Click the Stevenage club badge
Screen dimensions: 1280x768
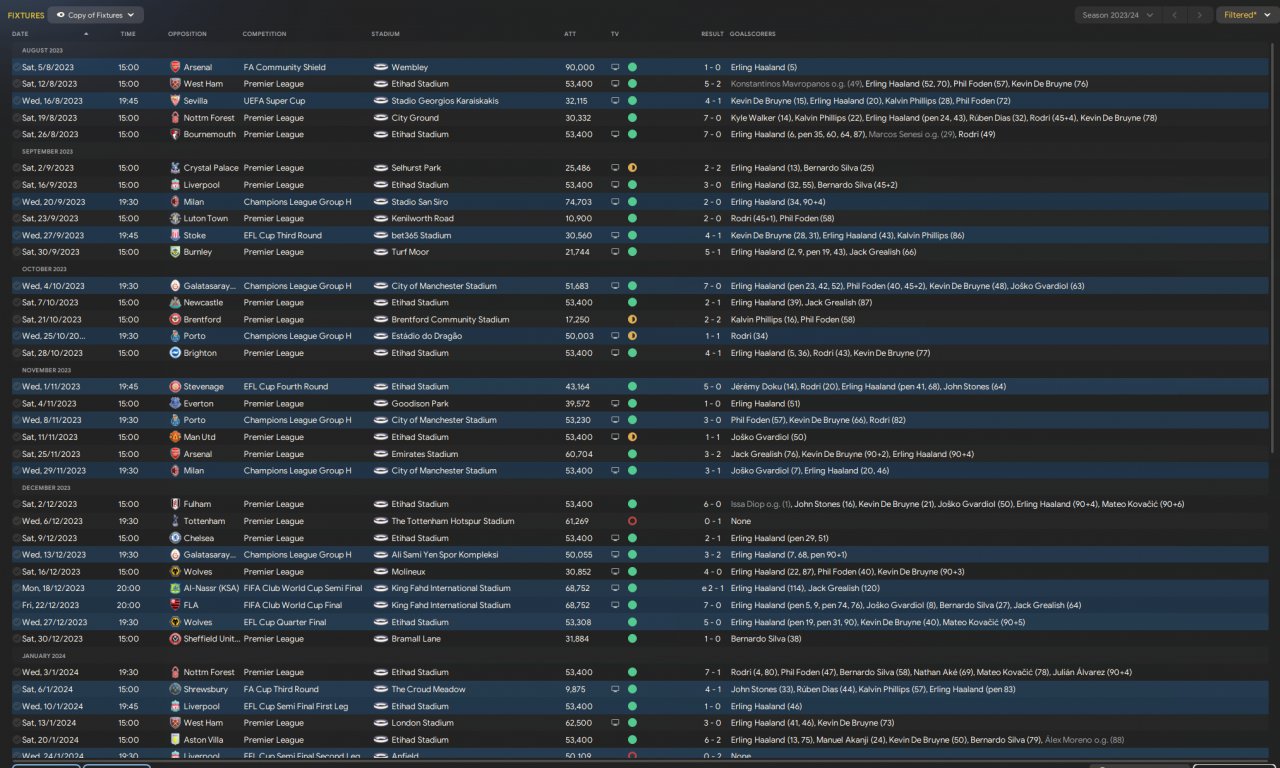pos(175,386)
